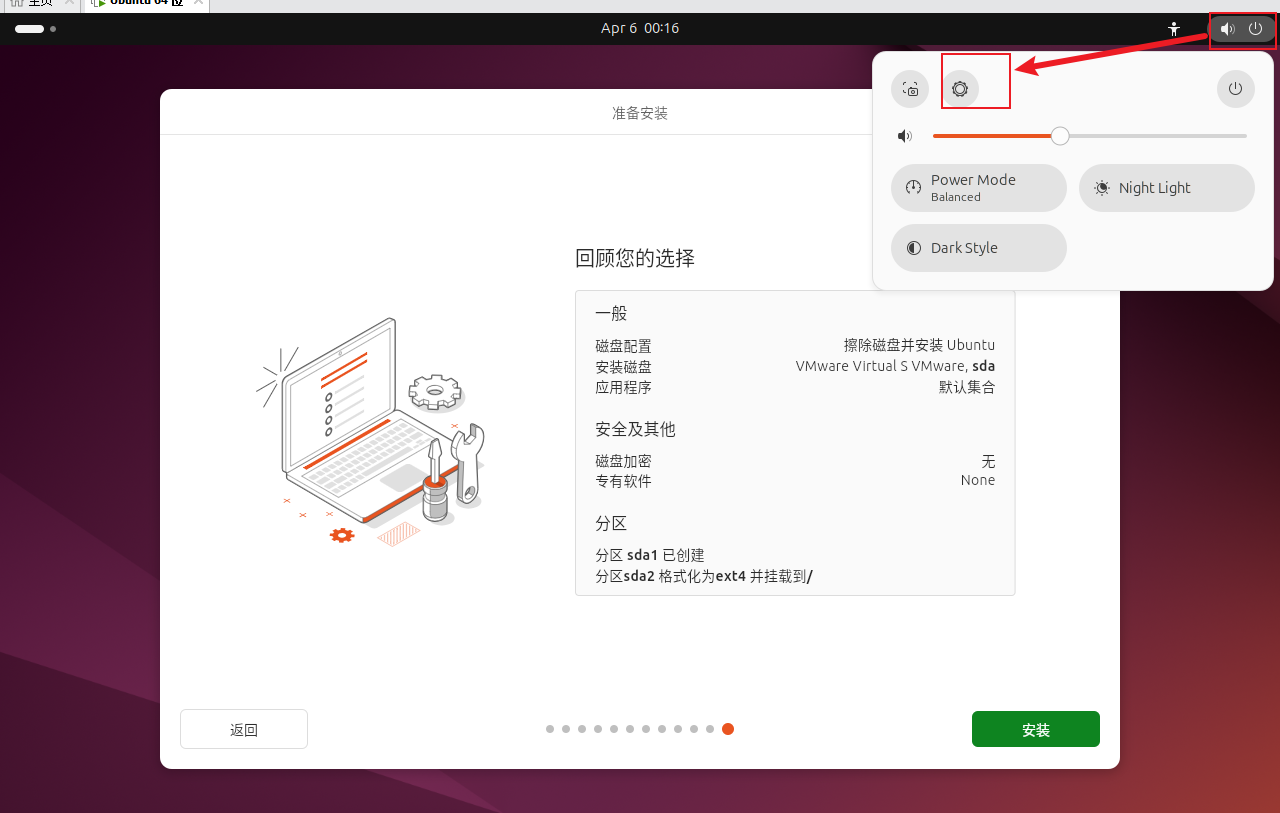Screen dimensions: 1280x813
Task: Go back with the 返回 button
Action: click(244, 729)
